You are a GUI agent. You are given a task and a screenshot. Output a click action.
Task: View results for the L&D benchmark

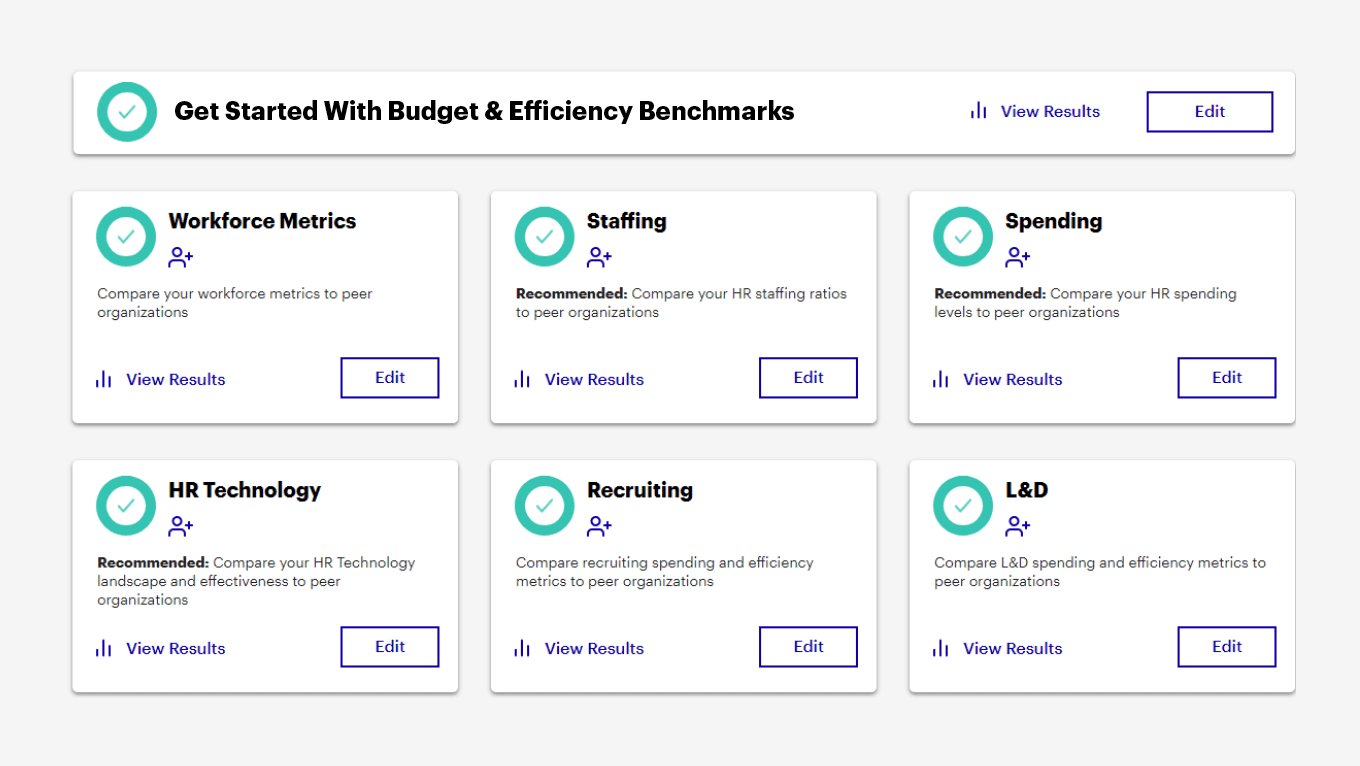[1012, 648]
